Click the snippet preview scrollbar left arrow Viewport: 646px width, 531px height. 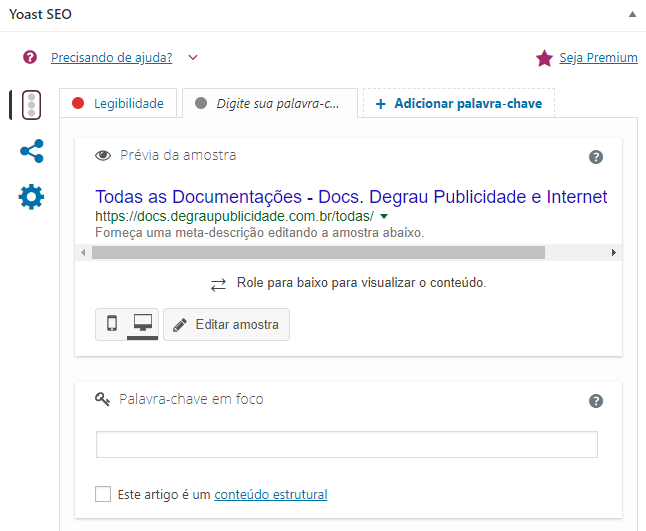(83, 253)
